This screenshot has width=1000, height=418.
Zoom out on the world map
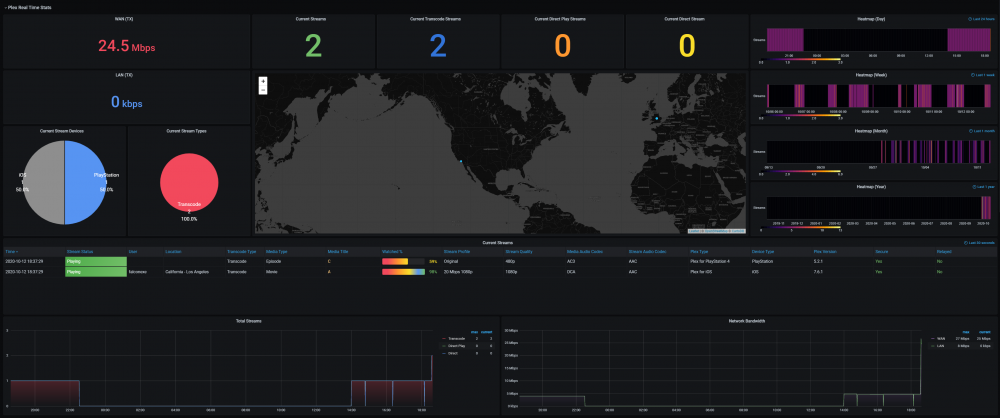[263, 90]
